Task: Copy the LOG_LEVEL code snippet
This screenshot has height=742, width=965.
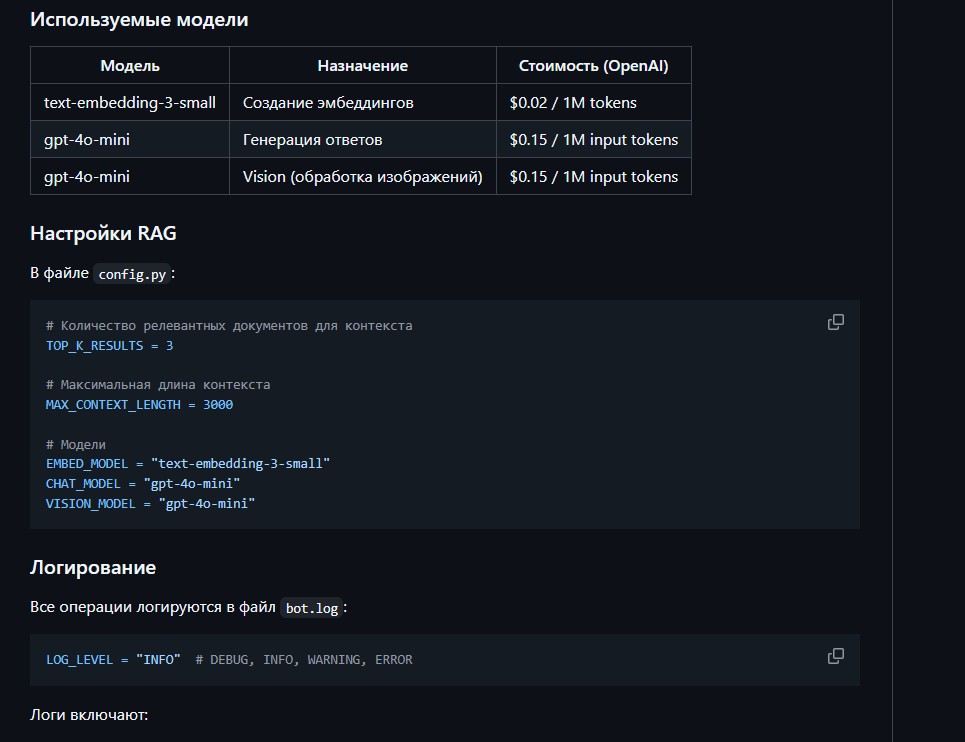Action: pyautogui.click(x=836, y=656)
